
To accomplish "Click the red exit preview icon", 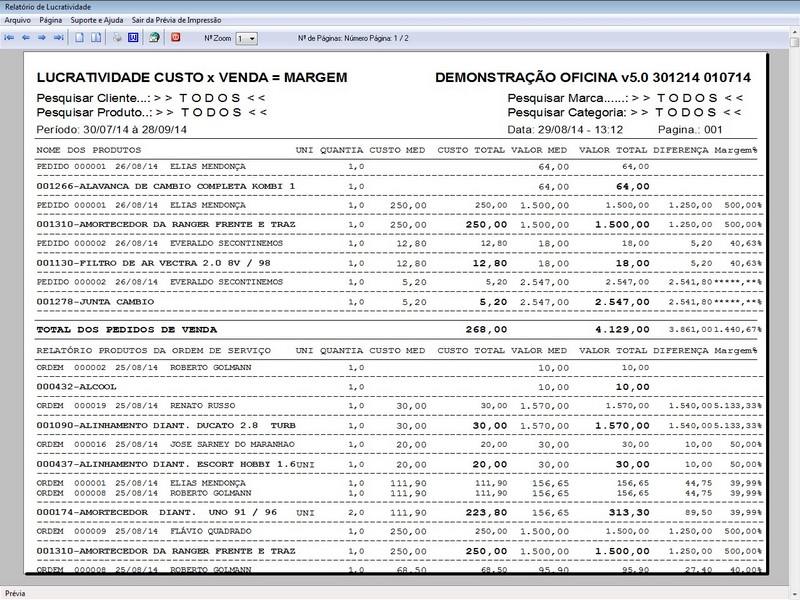I will (176, 37).
